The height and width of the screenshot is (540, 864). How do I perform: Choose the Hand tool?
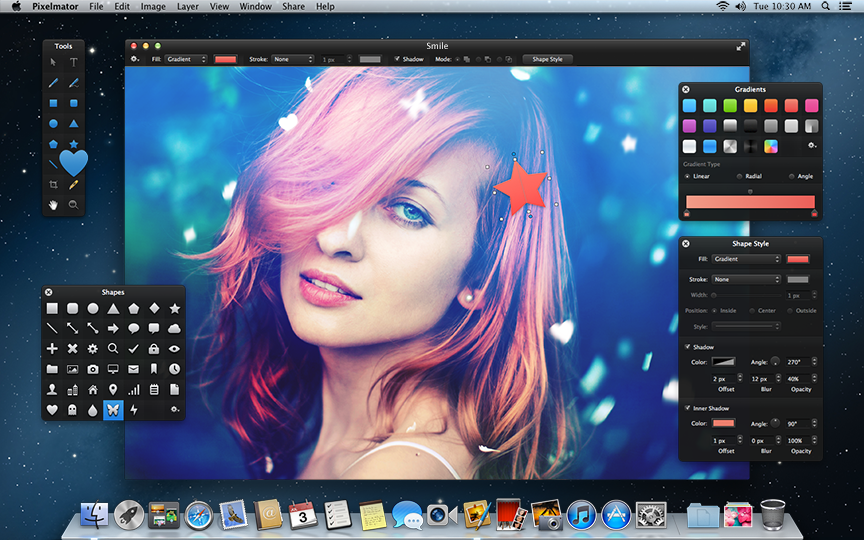coord(53,205)
